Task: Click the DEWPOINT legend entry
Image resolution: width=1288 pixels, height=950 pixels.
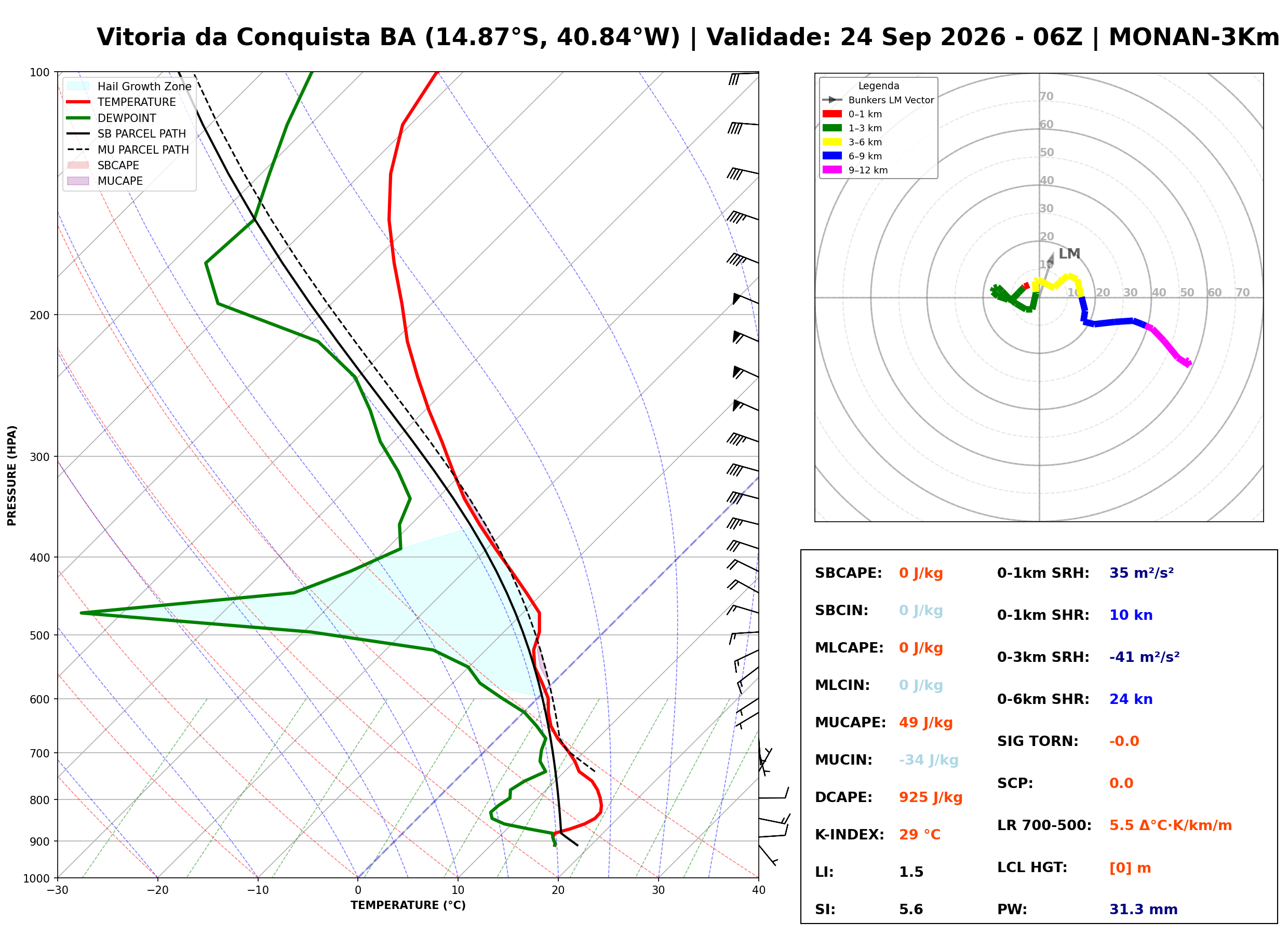Action: [x=112, y=118]
